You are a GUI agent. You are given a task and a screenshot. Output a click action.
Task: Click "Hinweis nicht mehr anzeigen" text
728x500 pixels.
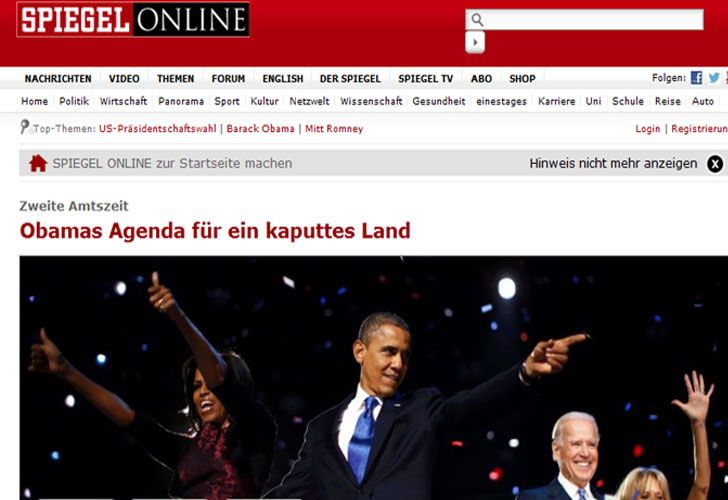pos(613,163)
